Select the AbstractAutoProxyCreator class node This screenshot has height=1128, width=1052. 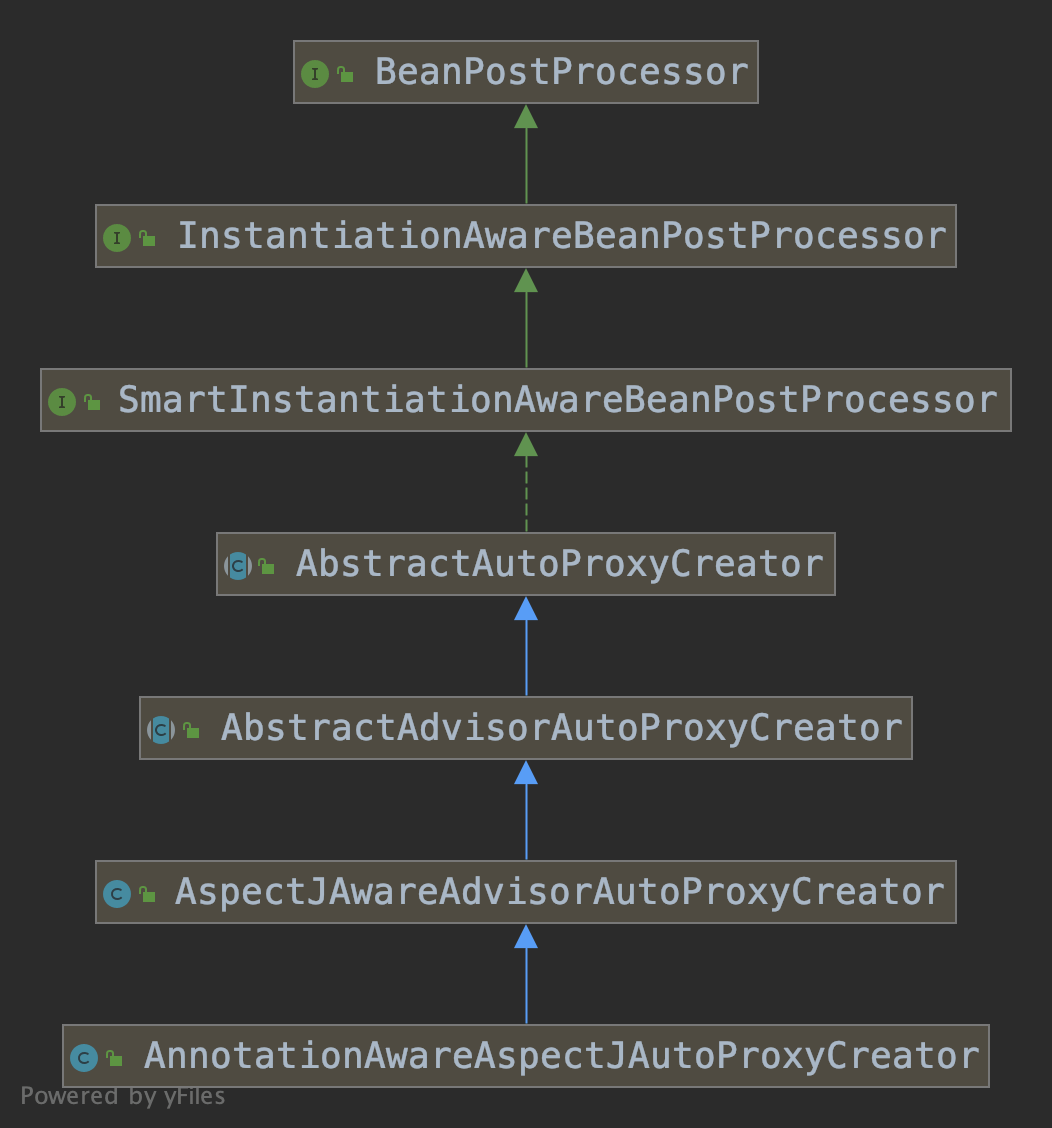click(526, 564)
